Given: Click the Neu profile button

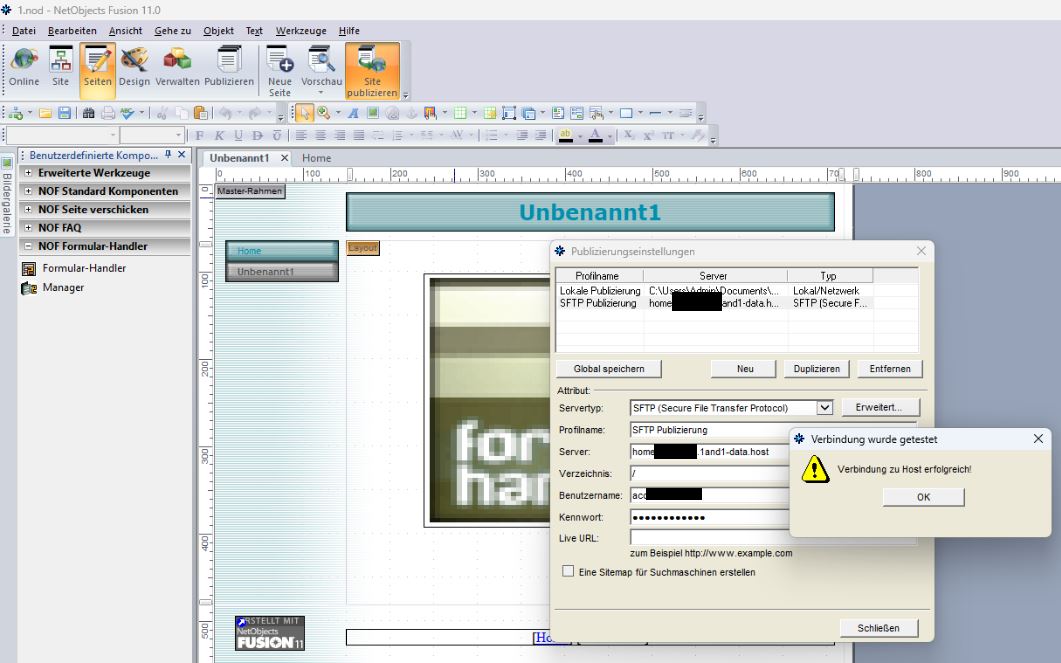Looking at the screenshot, I should [744, 369].
